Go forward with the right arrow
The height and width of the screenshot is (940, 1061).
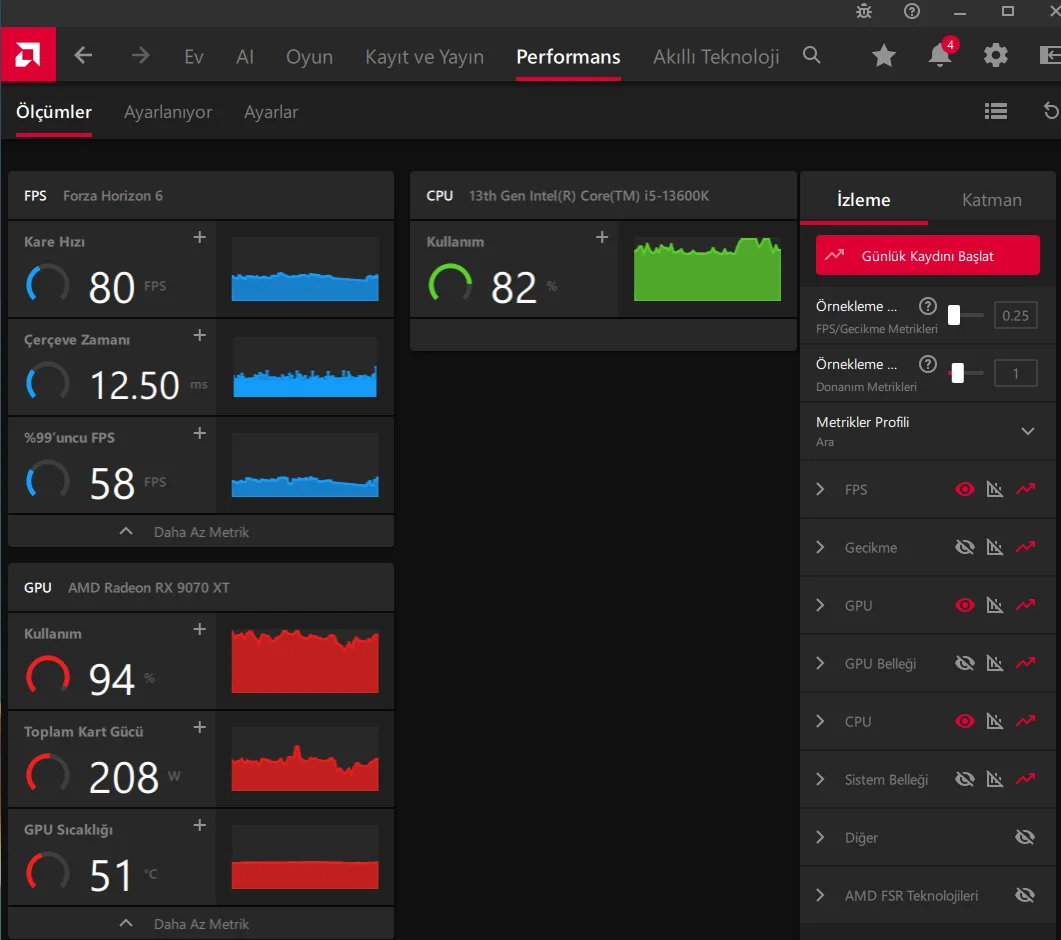(140, 55)
